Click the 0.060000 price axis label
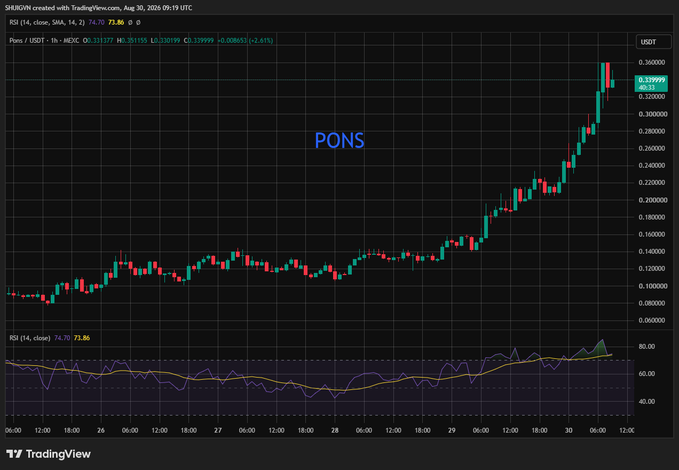Screen dimensions: 679x470 (x=652, y=321)
